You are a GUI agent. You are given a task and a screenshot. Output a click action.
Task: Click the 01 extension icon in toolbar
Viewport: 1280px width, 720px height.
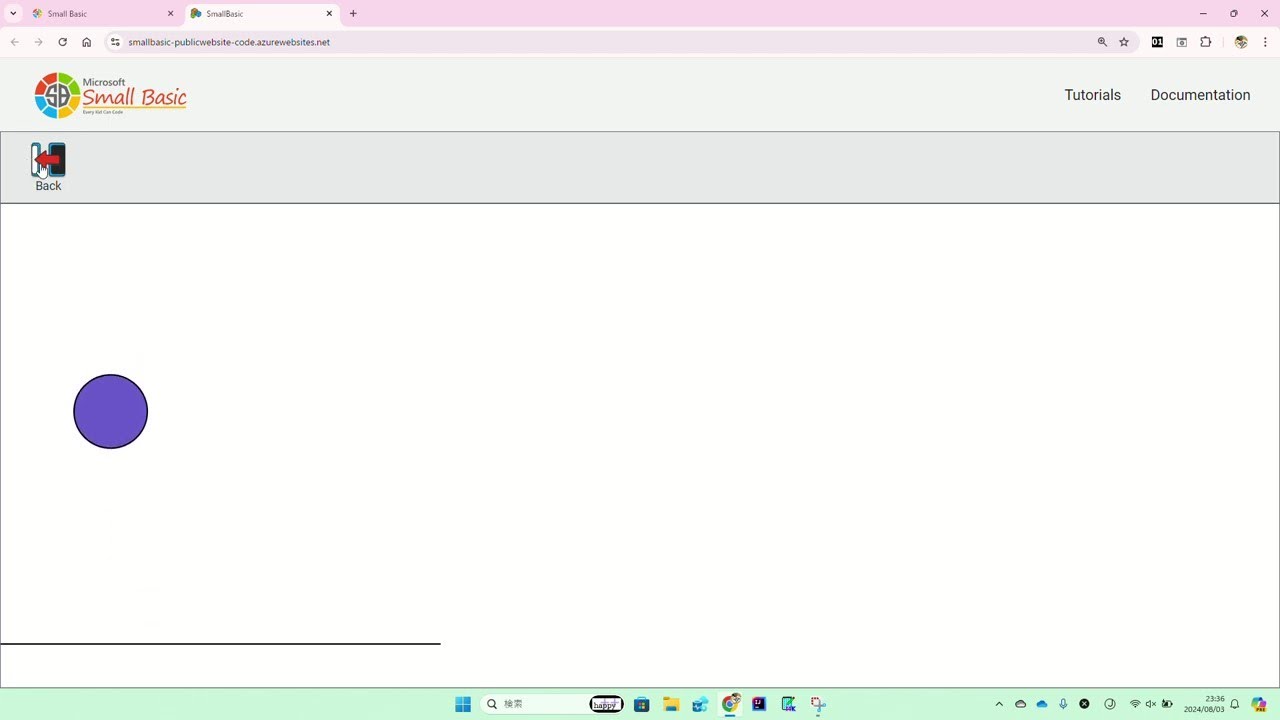1157,42
